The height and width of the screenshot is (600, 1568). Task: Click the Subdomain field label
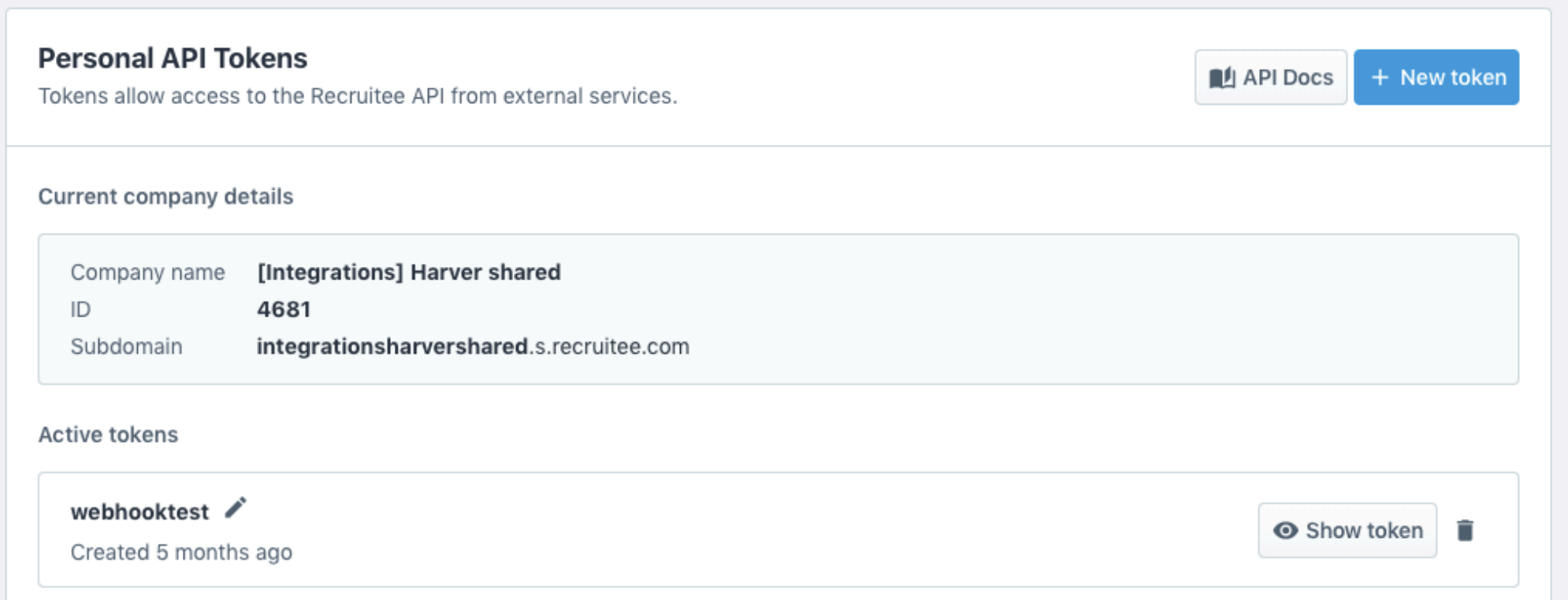click(126, 346)
